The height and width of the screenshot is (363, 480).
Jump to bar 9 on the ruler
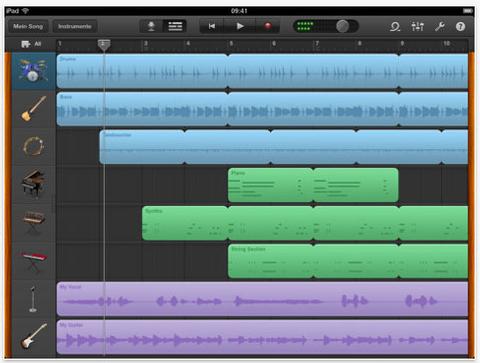(402, 43)
